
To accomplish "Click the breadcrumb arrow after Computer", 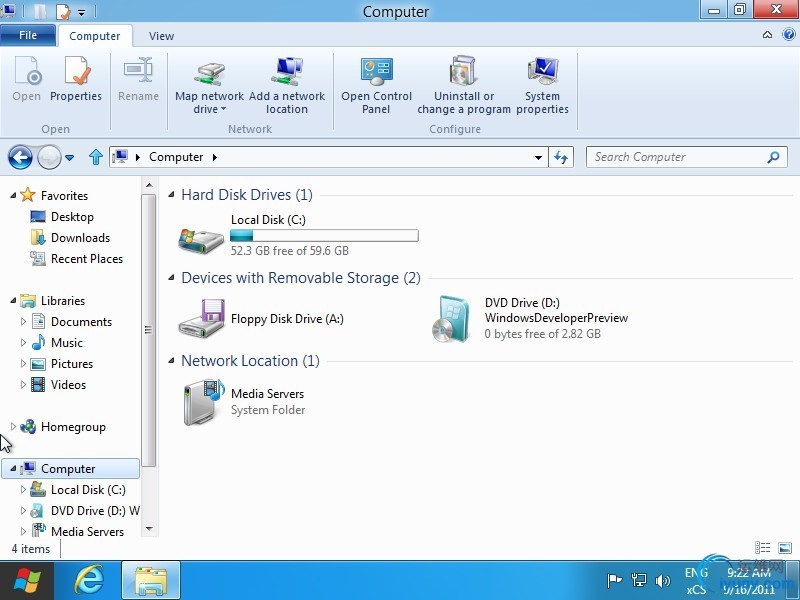I will (214, 157).
